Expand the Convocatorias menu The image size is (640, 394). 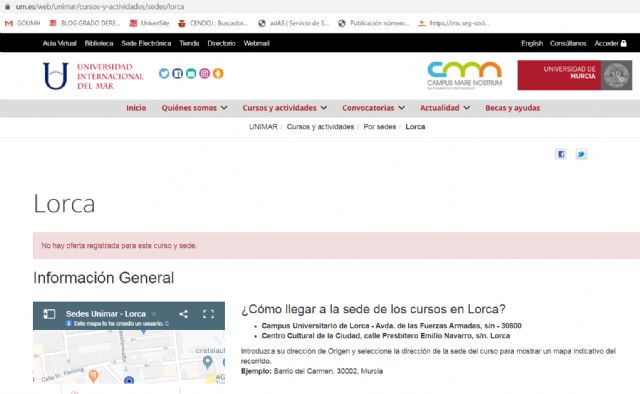point(373,108)
